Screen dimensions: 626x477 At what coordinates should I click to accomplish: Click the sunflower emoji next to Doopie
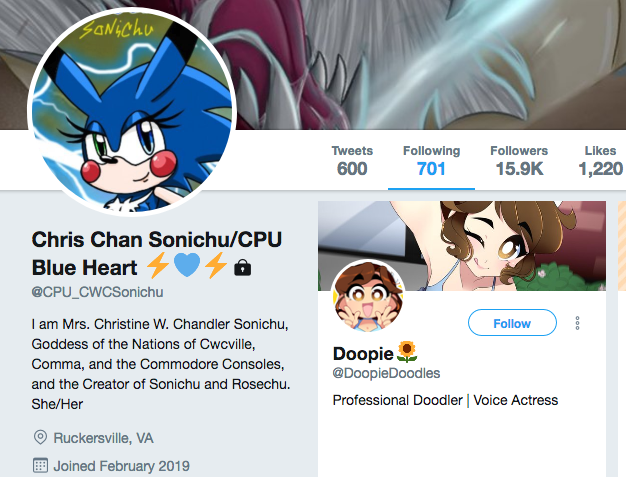[407, 352]
